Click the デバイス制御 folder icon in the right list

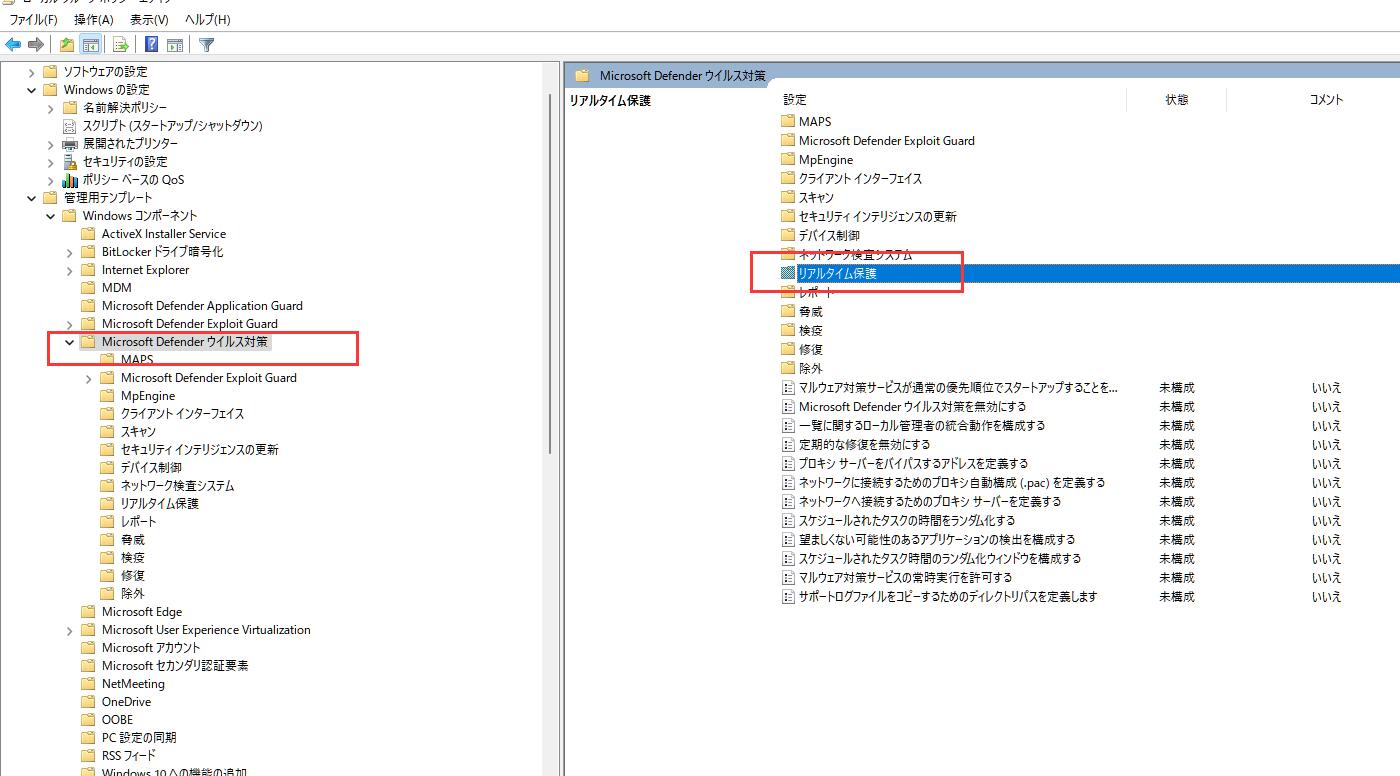(x=788, y=236)
